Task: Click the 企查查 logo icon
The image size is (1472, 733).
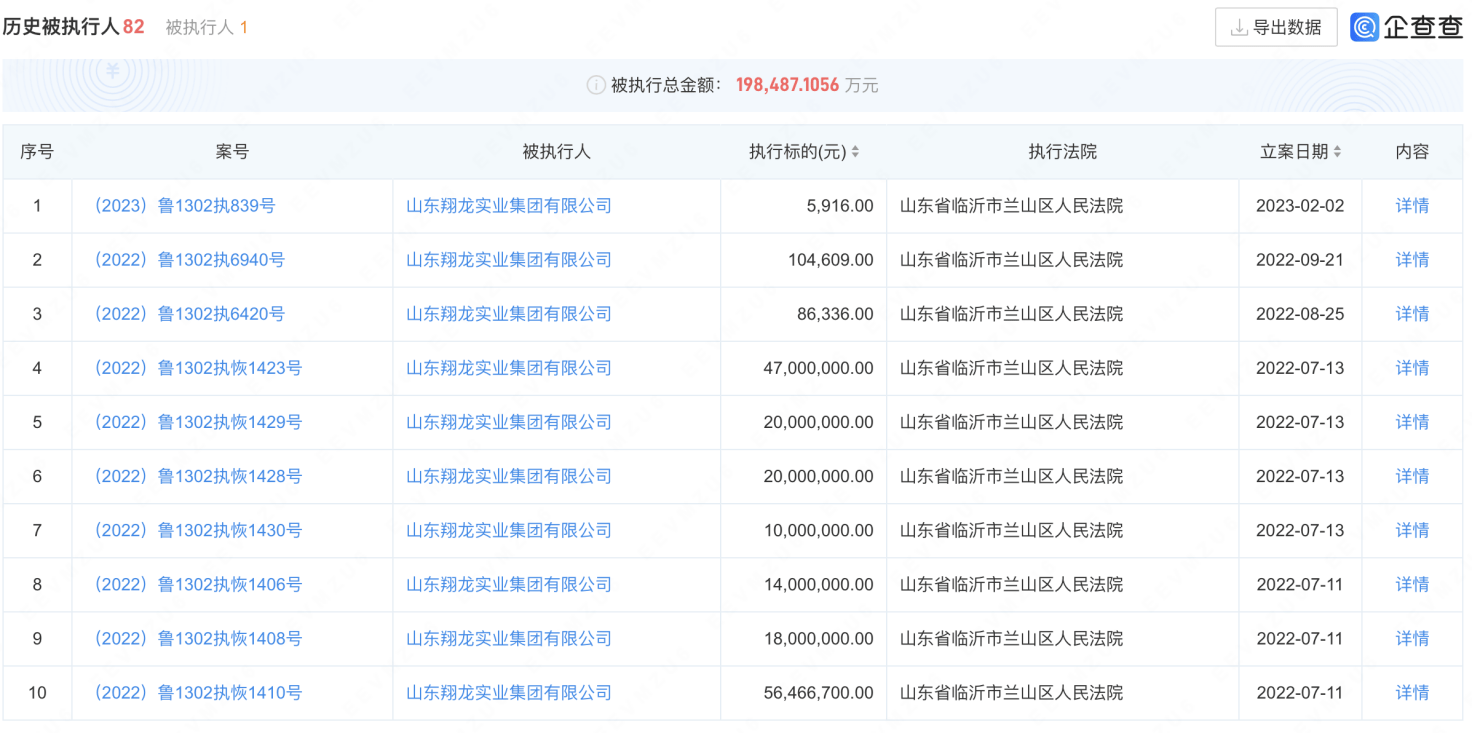Action: (x=1364, y=27)
